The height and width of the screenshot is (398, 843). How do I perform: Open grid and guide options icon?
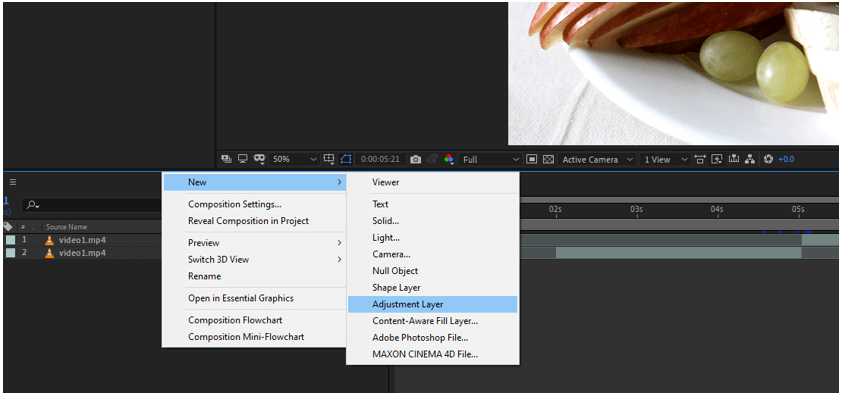(x=328, y=159)
